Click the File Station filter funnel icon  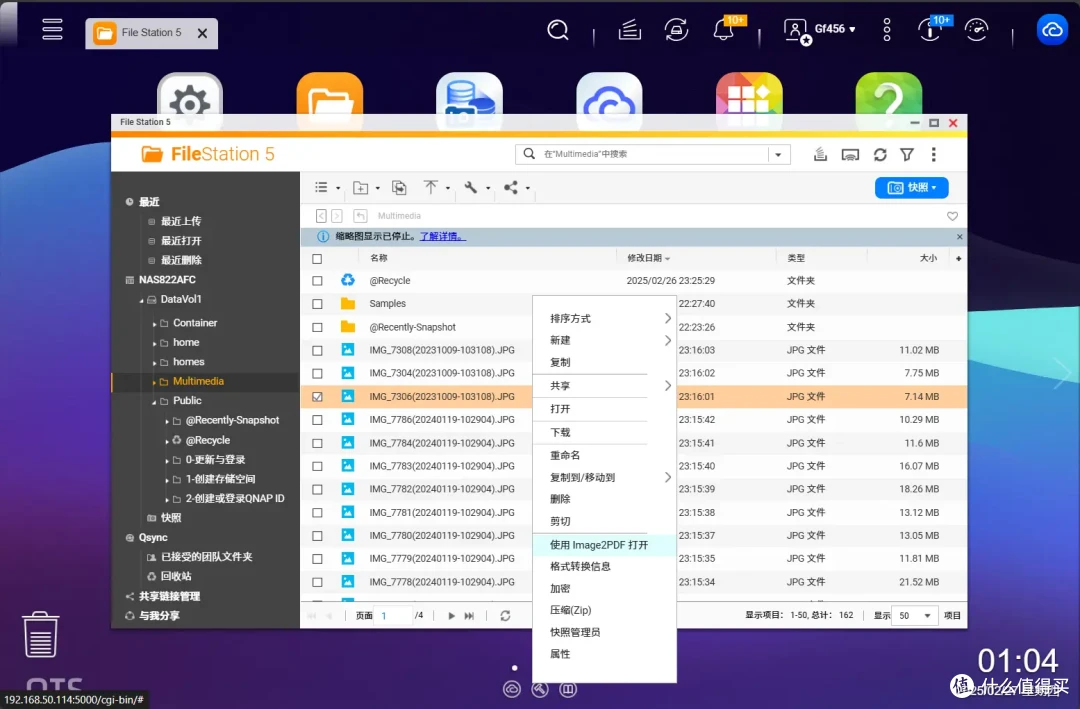point(907,154)
